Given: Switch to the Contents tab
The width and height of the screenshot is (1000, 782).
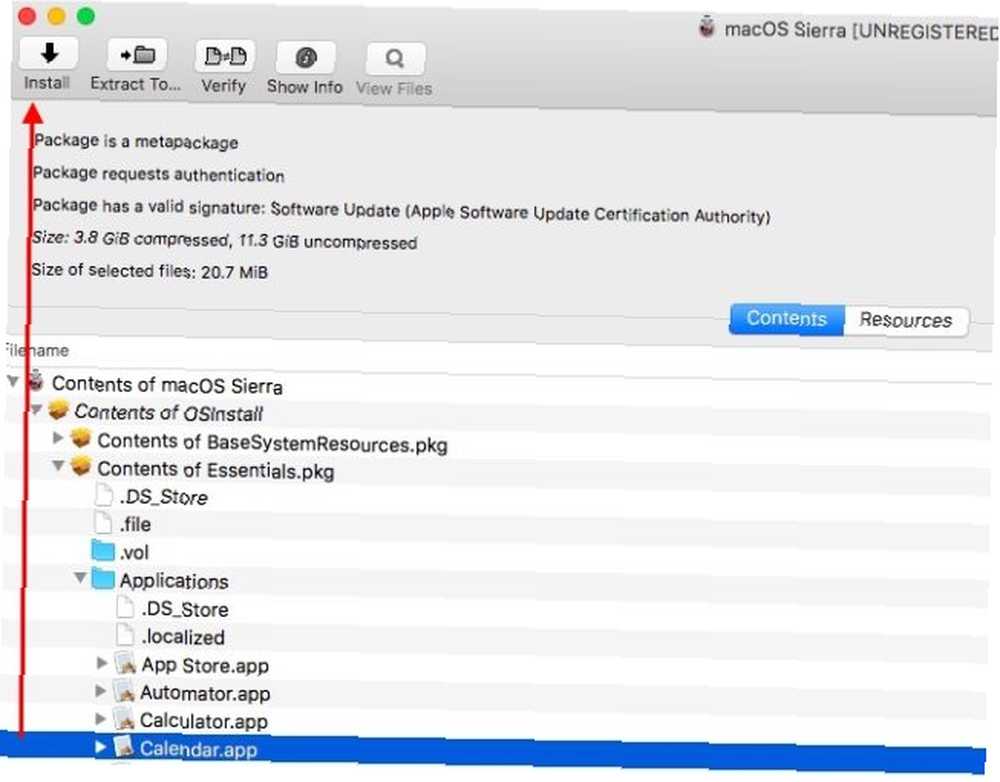Looking at the screenshot, I should (x=787, y=318).
